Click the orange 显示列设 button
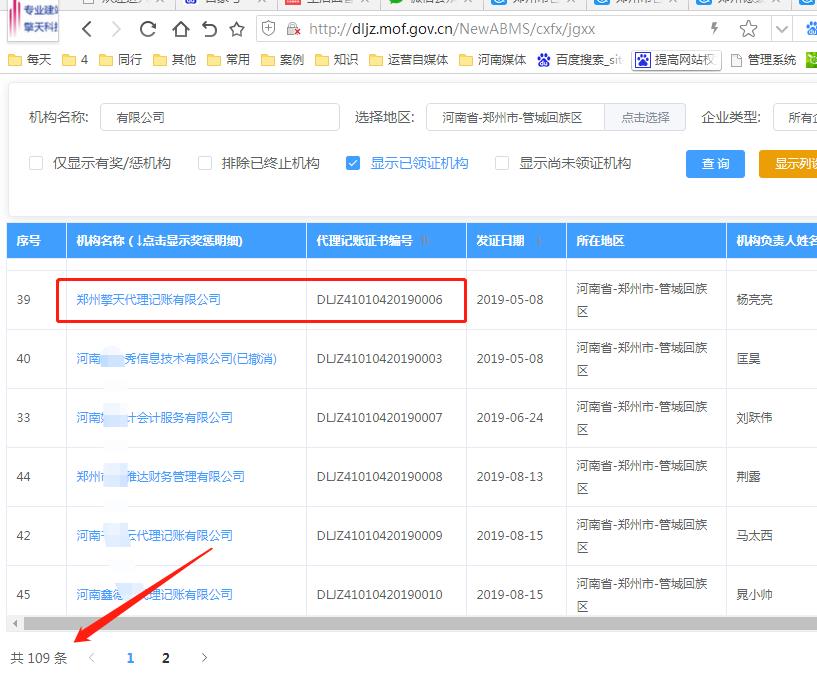 [x=788, y=164]
